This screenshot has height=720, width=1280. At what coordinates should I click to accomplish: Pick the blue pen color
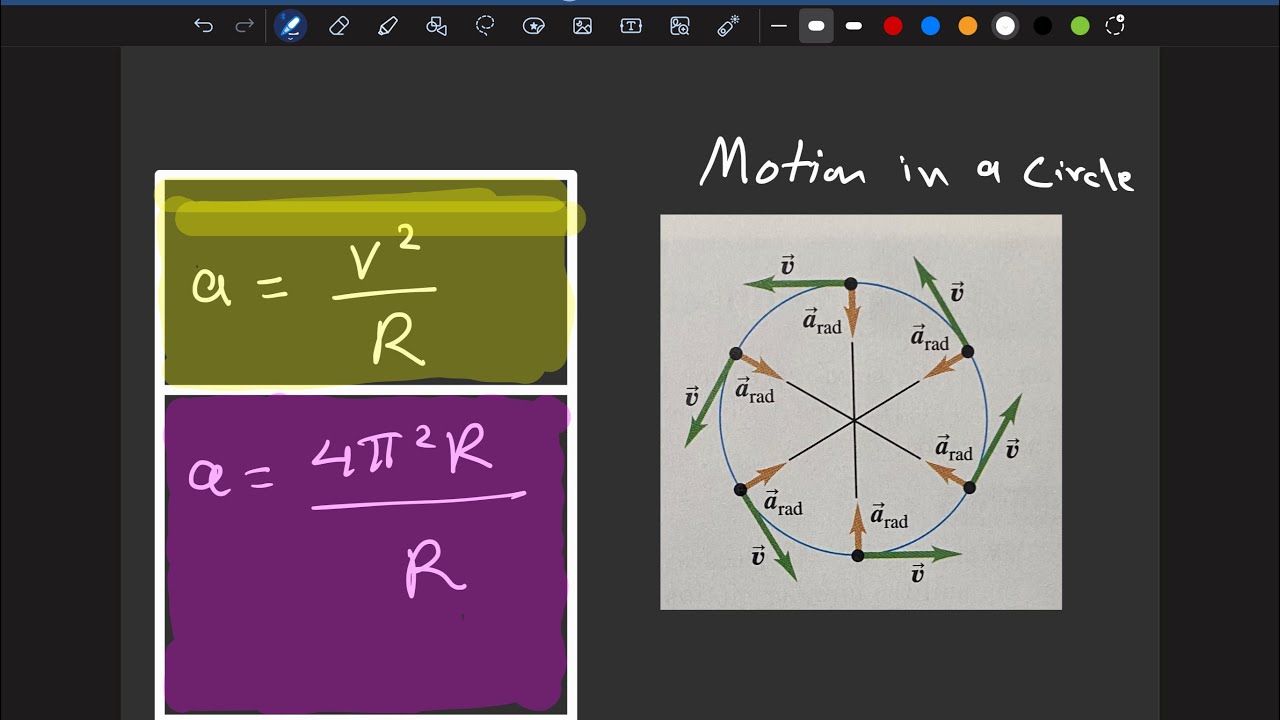coord(931,26)
